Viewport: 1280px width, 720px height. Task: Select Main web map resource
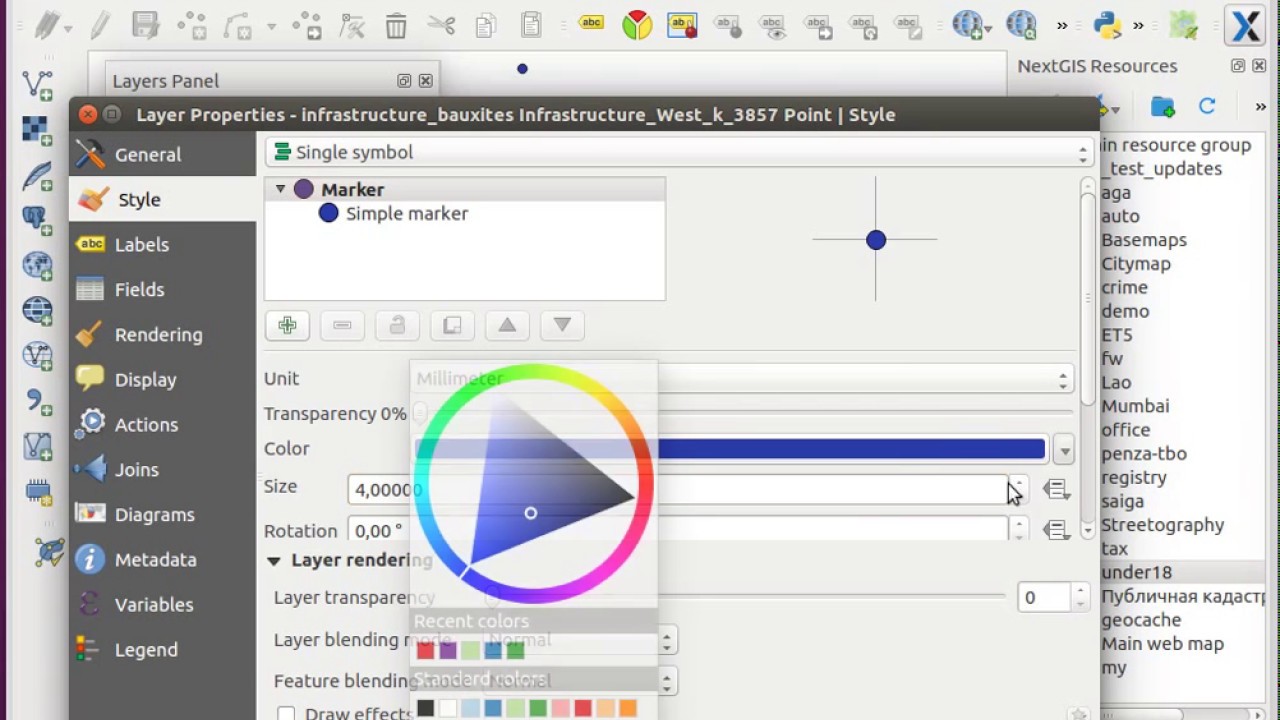[1162, 644]
